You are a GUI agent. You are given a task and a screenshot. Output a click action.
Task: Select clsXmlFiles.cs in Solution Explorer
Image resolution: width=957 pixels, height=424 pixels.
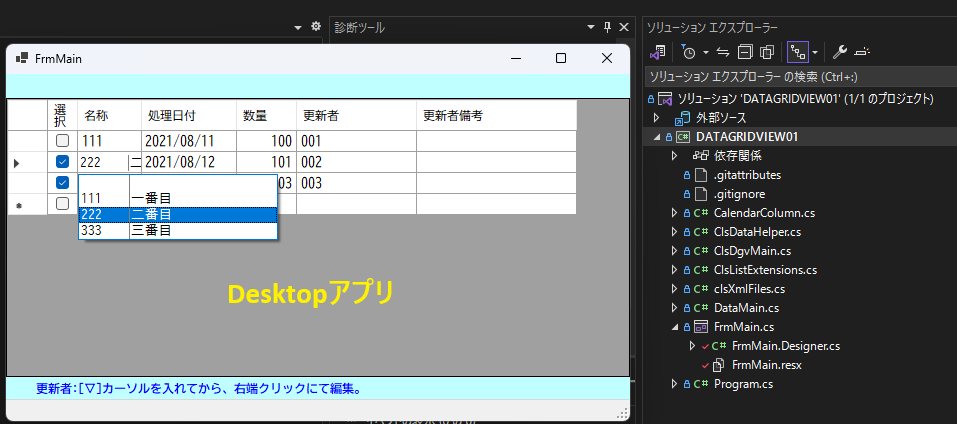pyautogui.click(x=749, y=289)
